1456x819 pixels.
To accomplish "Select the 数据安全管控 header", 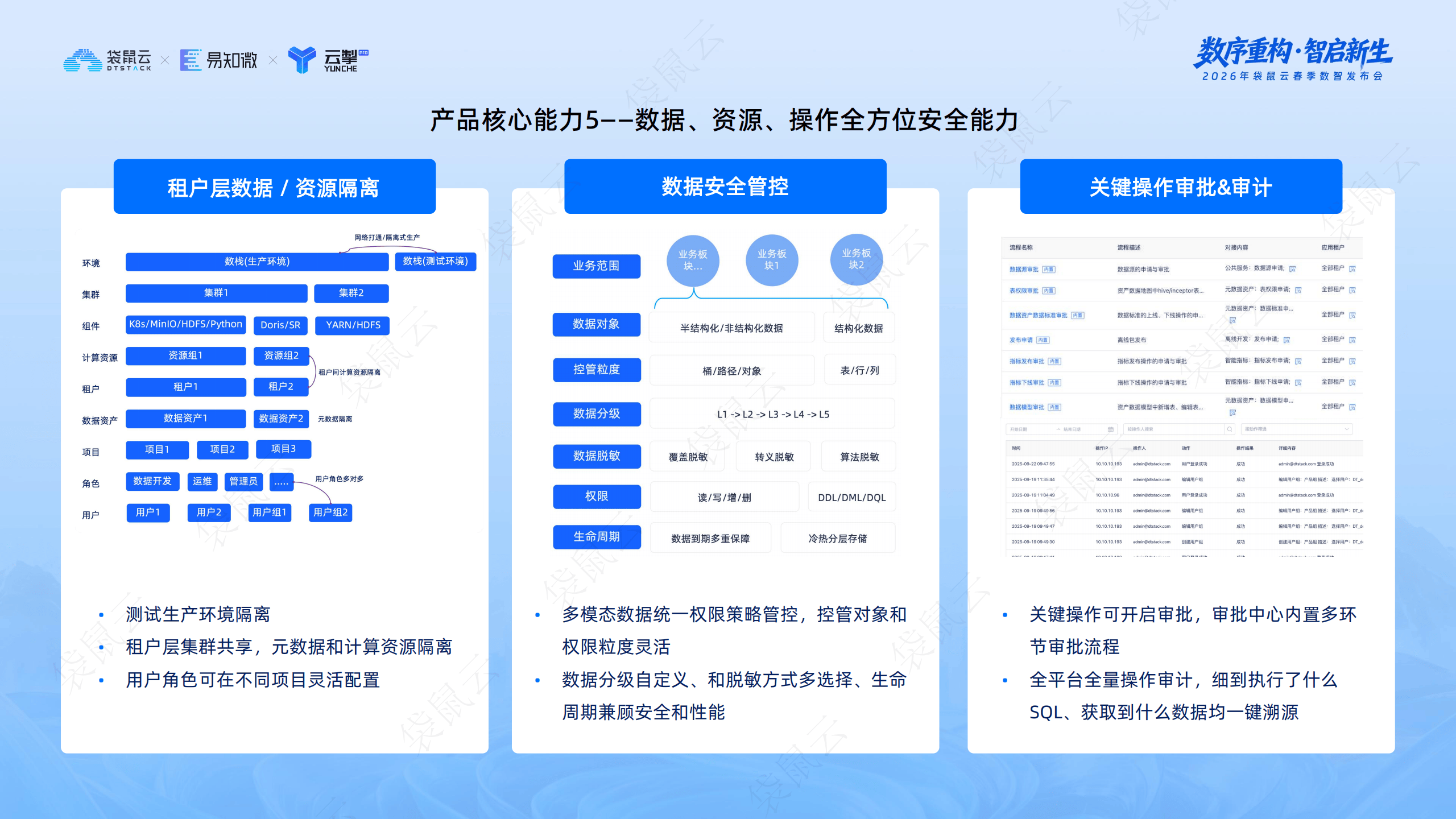I will pyautogui.click(x=725, y=187).
